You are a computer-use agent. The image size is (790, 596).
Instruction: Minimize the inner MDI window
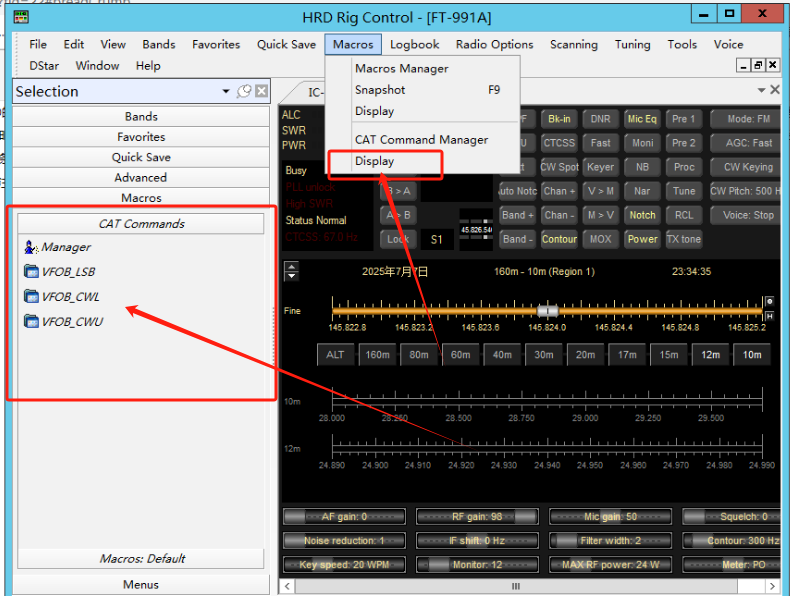pyautogui.click(x=743, y=65)
